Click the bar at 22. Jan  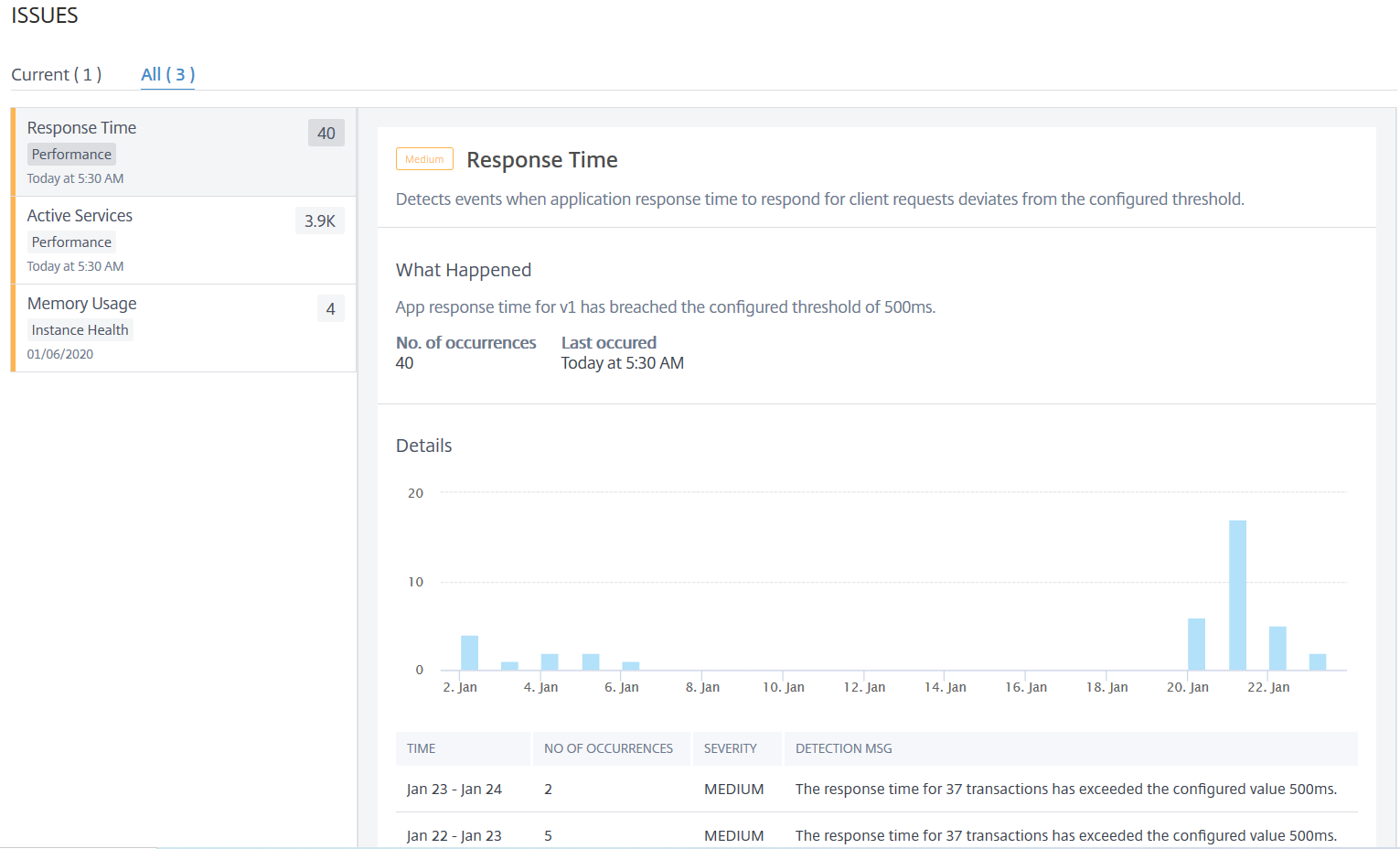(x=1277, y=648)
